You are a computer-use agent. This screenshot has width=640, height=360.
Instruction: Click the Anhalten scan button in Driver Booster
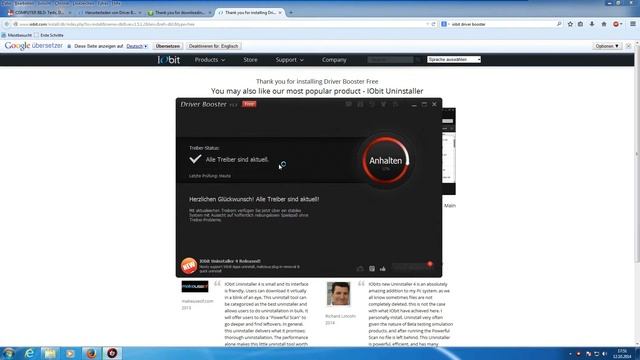point(385,160)
